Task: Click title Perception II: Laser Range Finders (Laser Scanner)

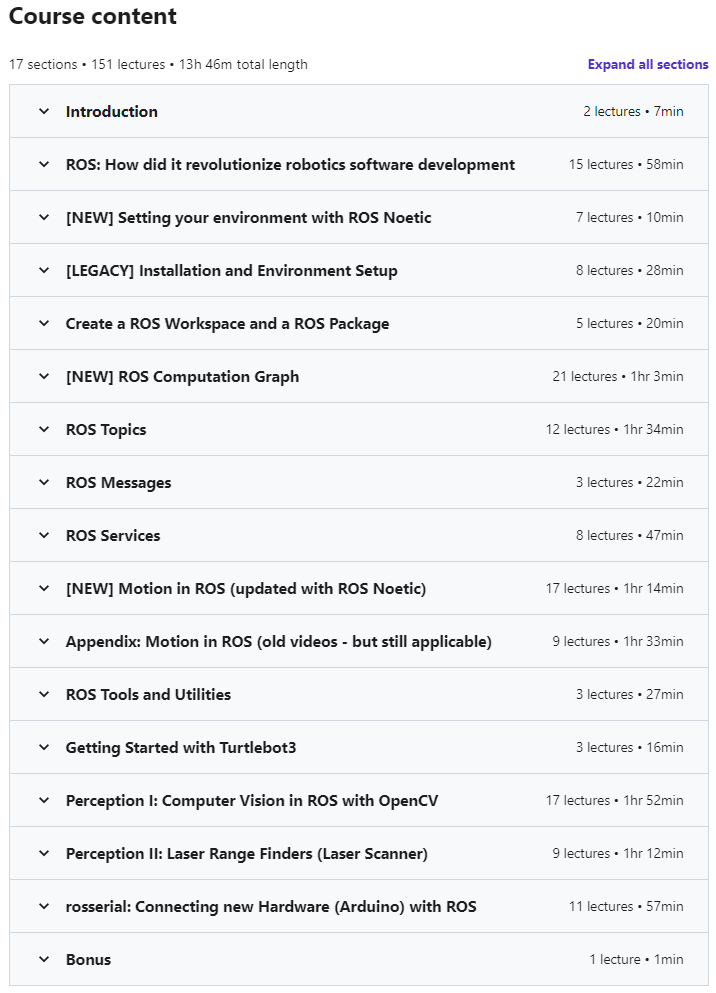Action: 247,853
